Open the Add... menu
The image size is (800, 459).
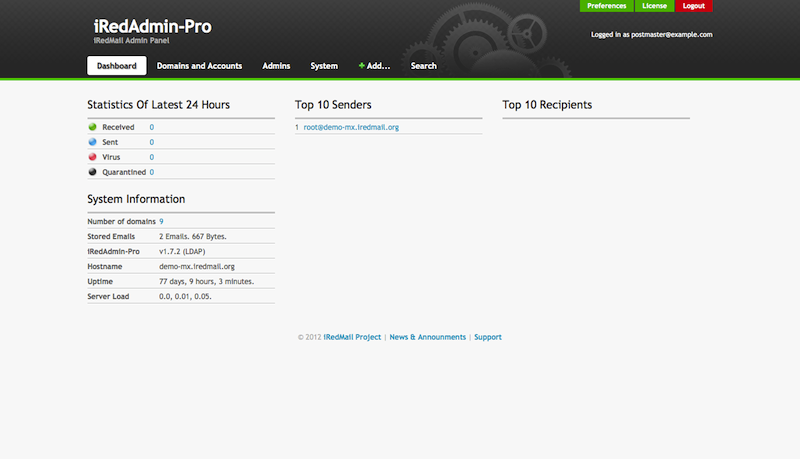click(374, 66)
